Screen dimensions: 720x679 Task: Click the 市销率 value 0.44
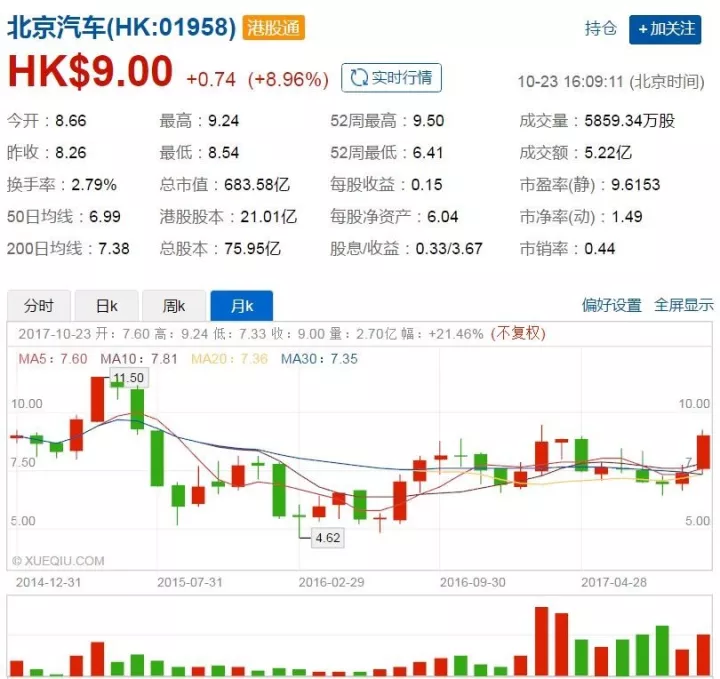click(600, 248)
